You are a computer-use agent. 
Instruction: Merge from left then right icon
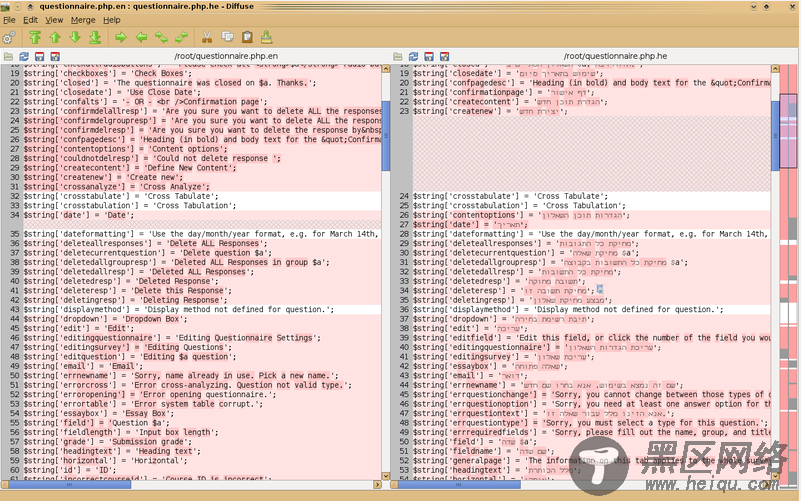pyautogui.click(x=161, y=37)
